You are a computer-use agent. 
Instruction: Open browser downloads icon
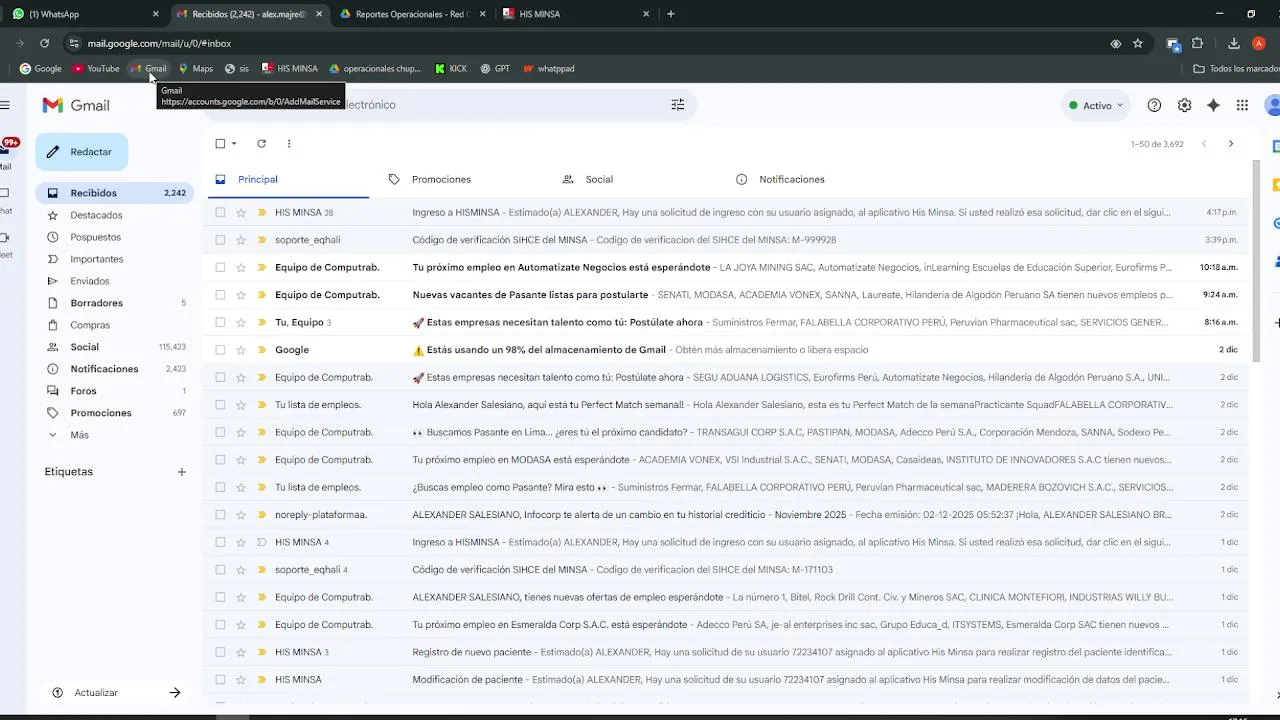(x=1234, y=43)
